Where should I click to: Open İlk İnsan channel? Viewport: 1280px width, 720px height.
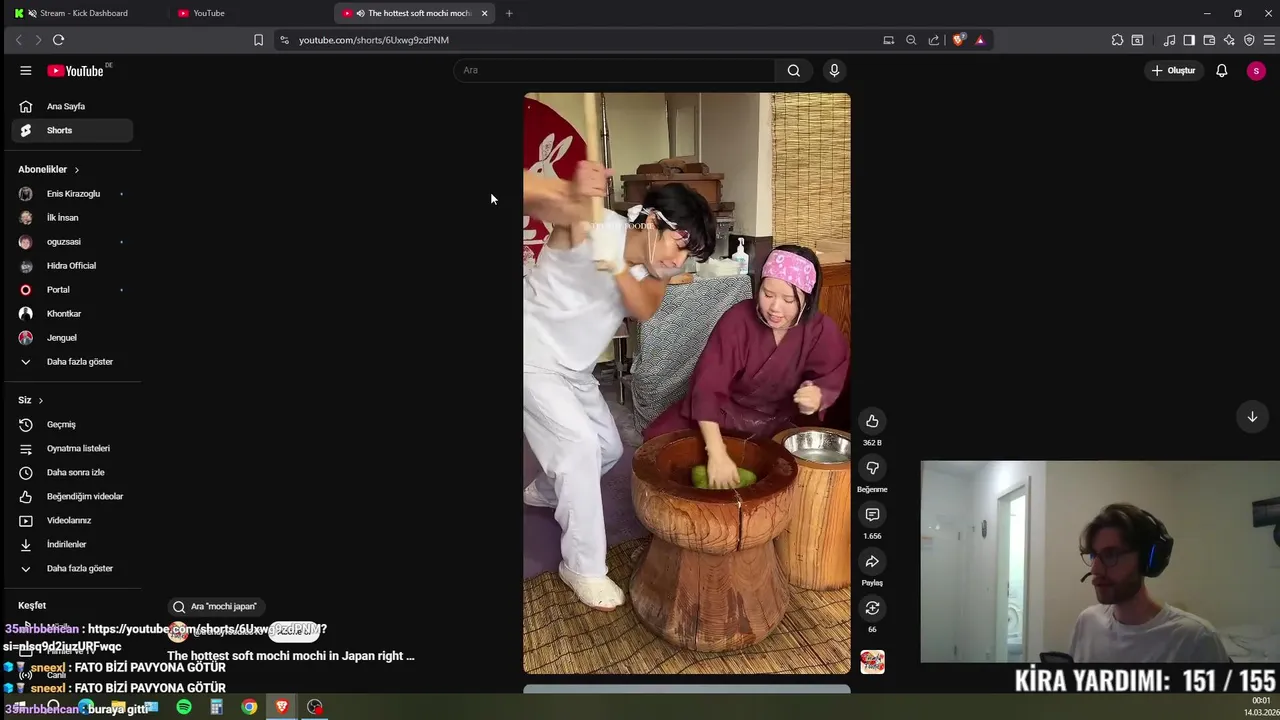pos(72,218)
